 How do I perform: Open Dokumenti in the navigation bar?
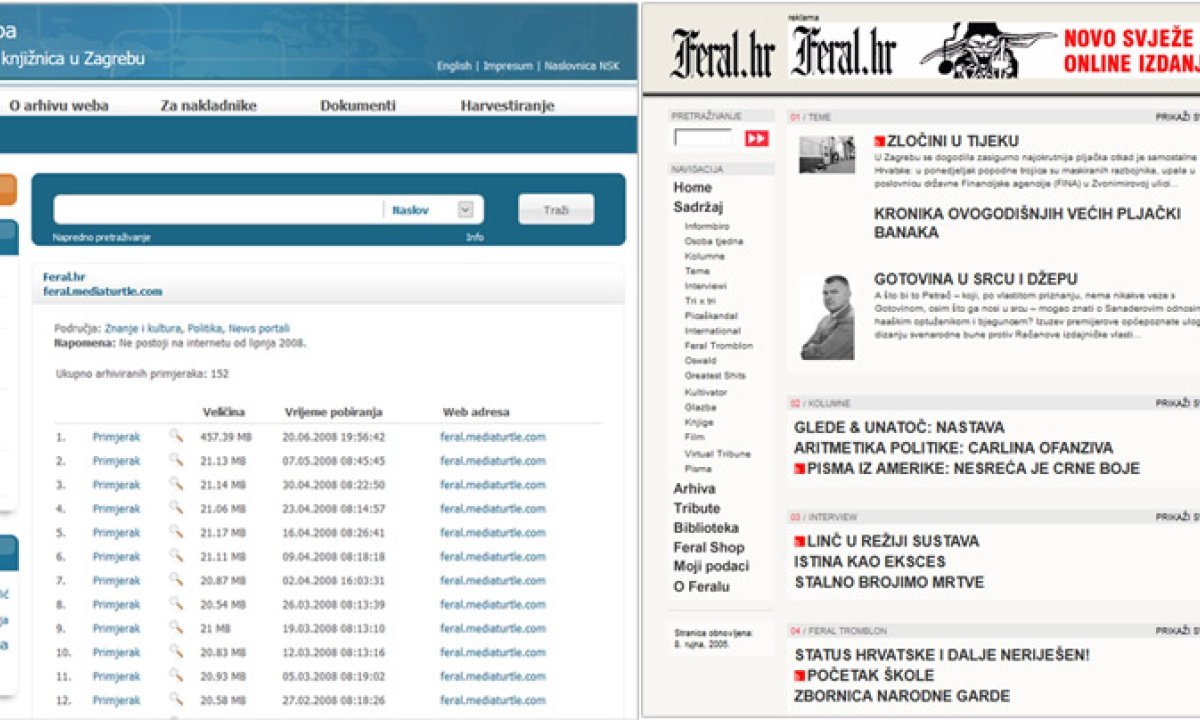point(358,105)
